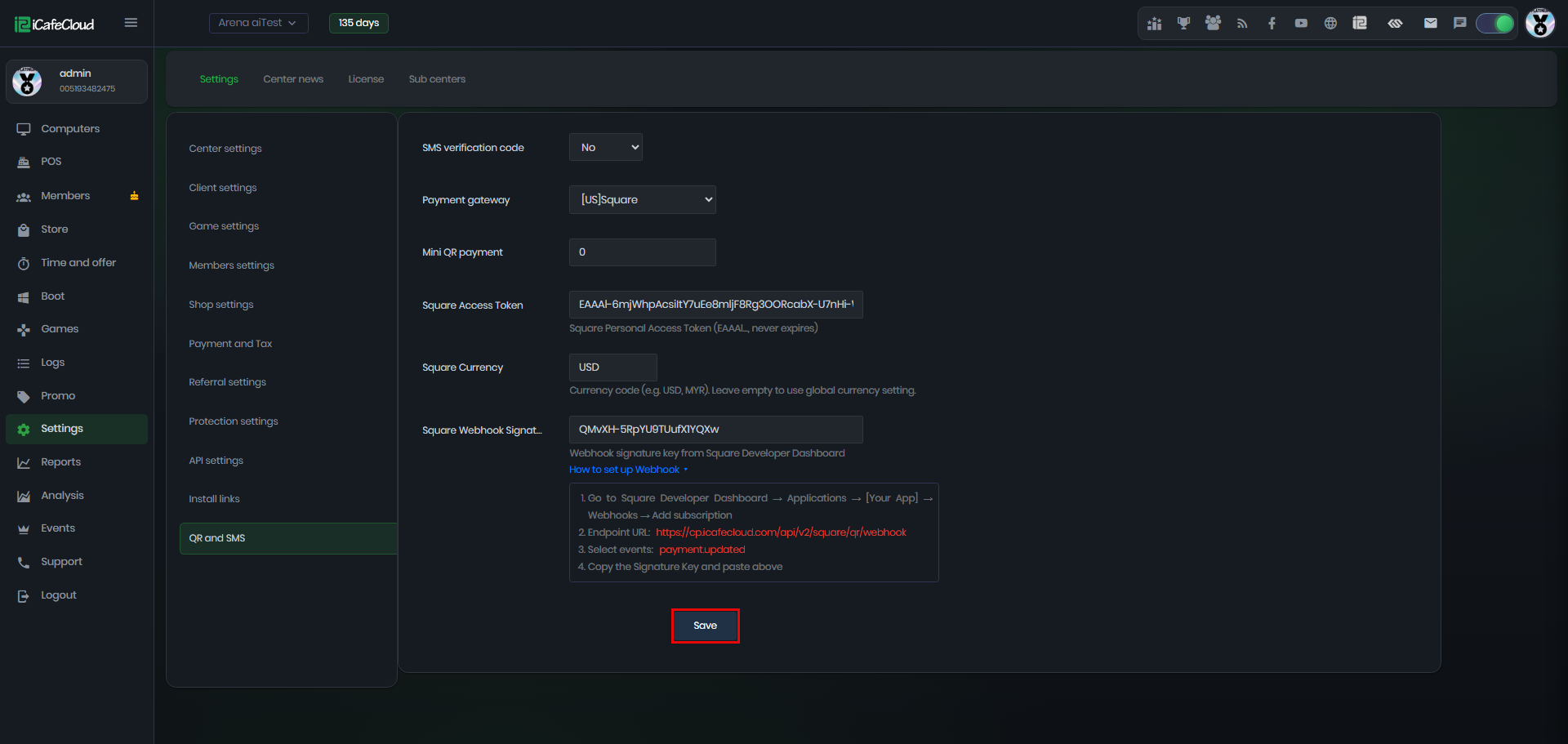
Task: Open API settings section
Action: pyautogui.click(x=216, y=461)
